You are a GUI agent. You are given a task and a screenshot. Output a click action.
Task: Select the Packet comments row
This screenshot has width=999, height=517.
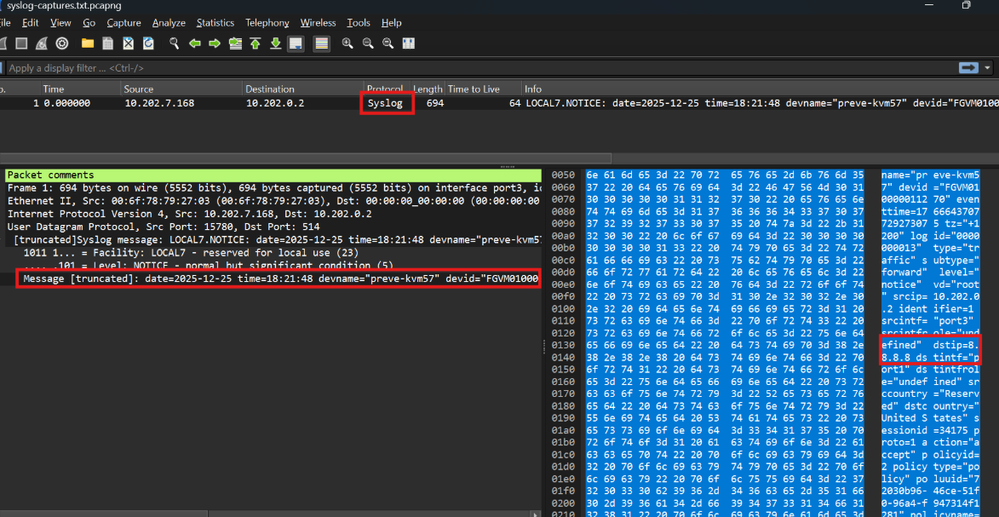pyautogui.click(x=273, y=175)
